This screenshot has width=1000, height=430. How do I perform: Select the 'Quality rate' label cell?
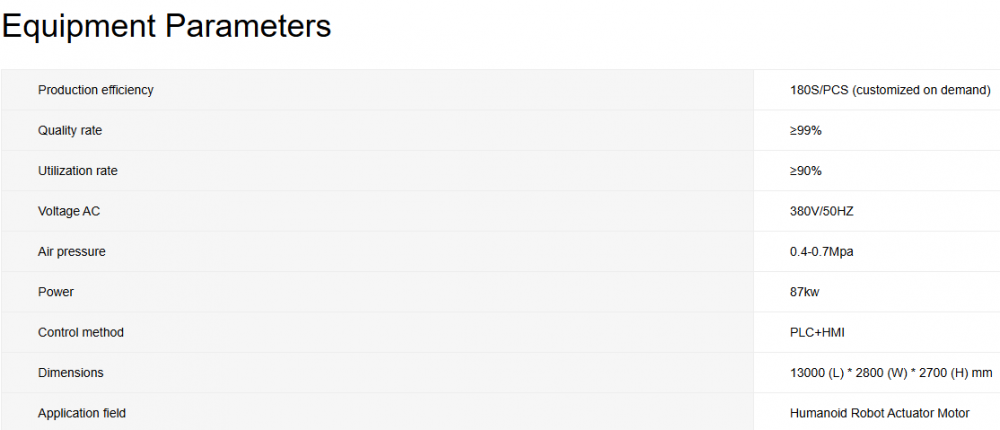point(70,130)
